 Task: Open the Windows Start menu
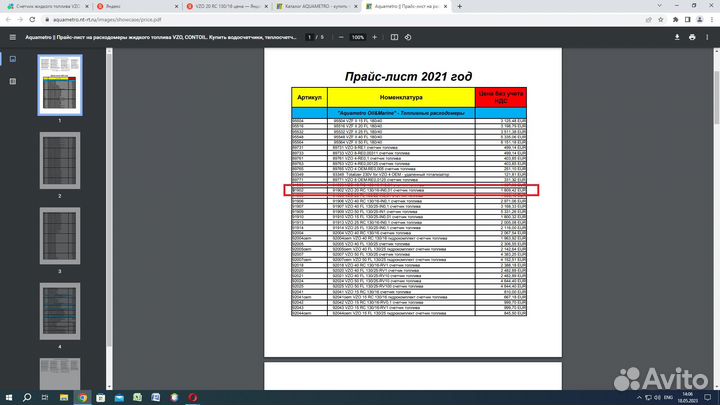[9, 396]
